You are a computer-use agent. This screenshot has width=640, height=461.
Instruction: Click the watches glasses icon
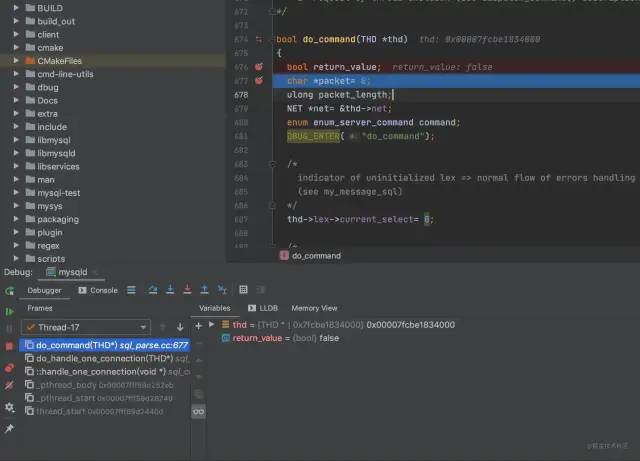click(199, 412)
